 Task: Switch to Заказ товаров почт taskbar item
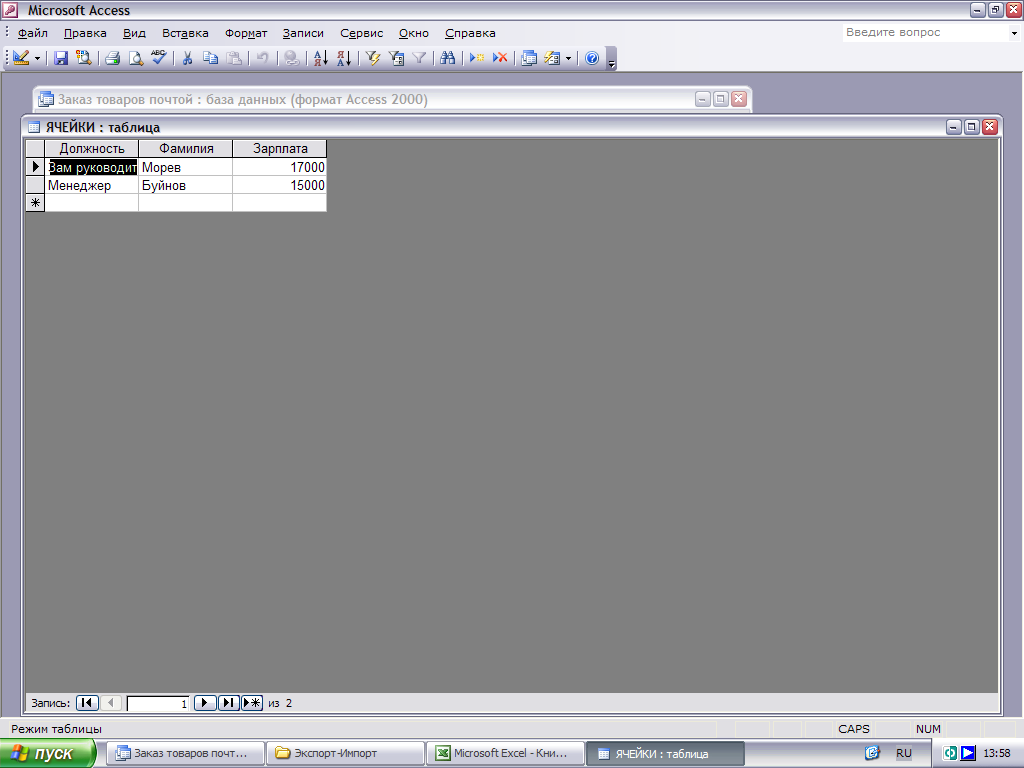click(x=185, y=753)
